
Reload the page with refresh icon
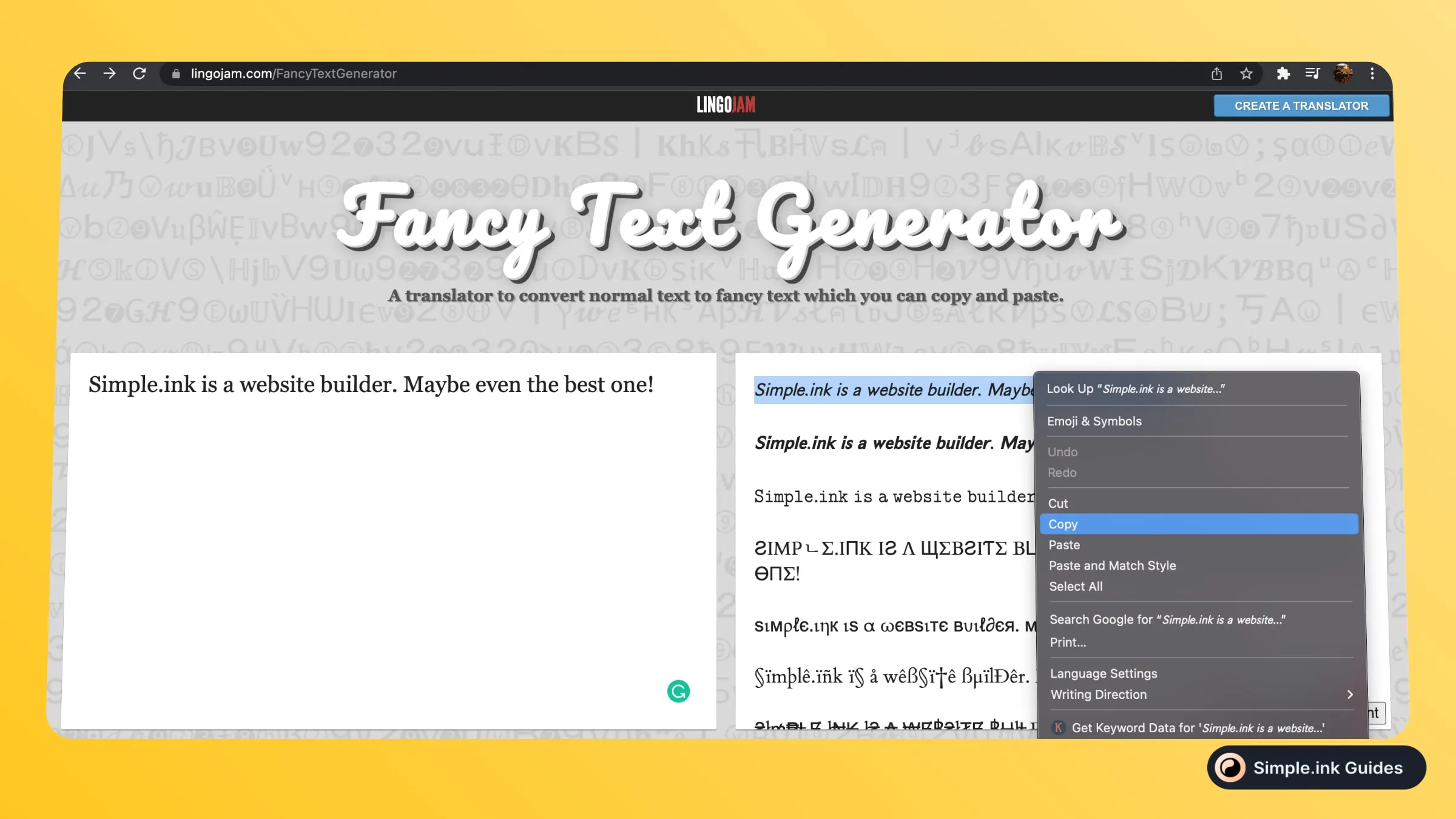[140, 73]
